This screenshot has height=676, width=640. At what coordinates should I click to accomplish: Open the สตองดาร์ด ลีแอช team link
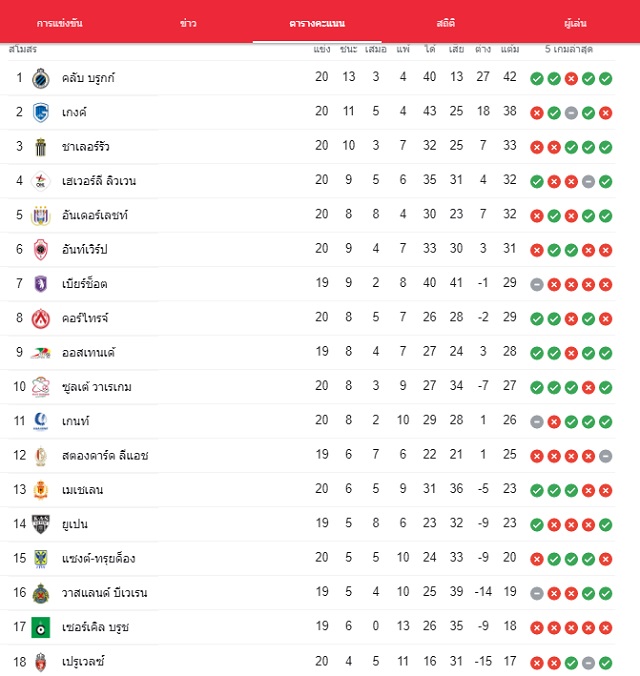pos(105,455)
